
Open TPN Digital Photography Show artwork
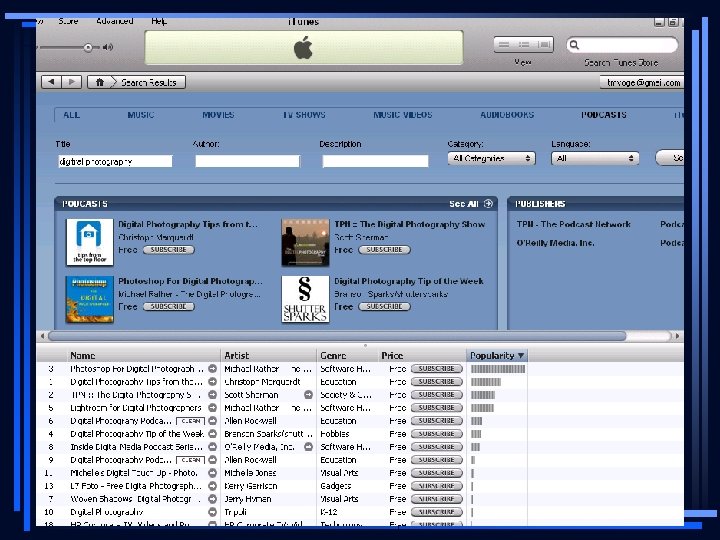coord(305,242)
